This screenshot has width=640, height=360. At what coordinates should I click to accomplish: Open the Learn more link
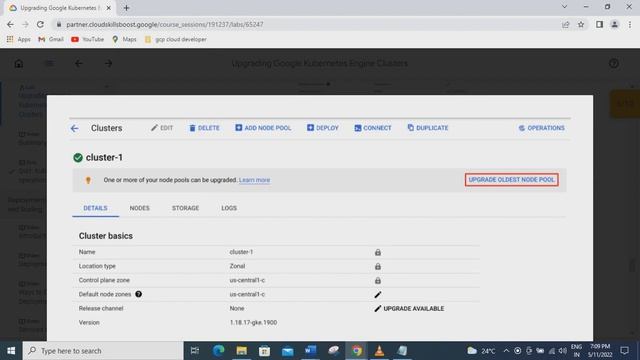click(x=254, y=180)
